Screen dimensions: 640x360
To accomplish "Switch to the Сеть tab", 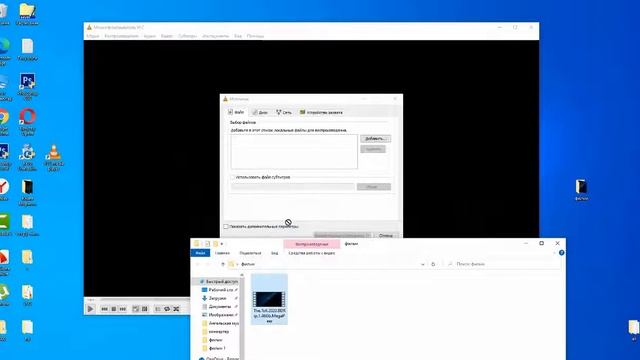I will [x=284, y=112].
